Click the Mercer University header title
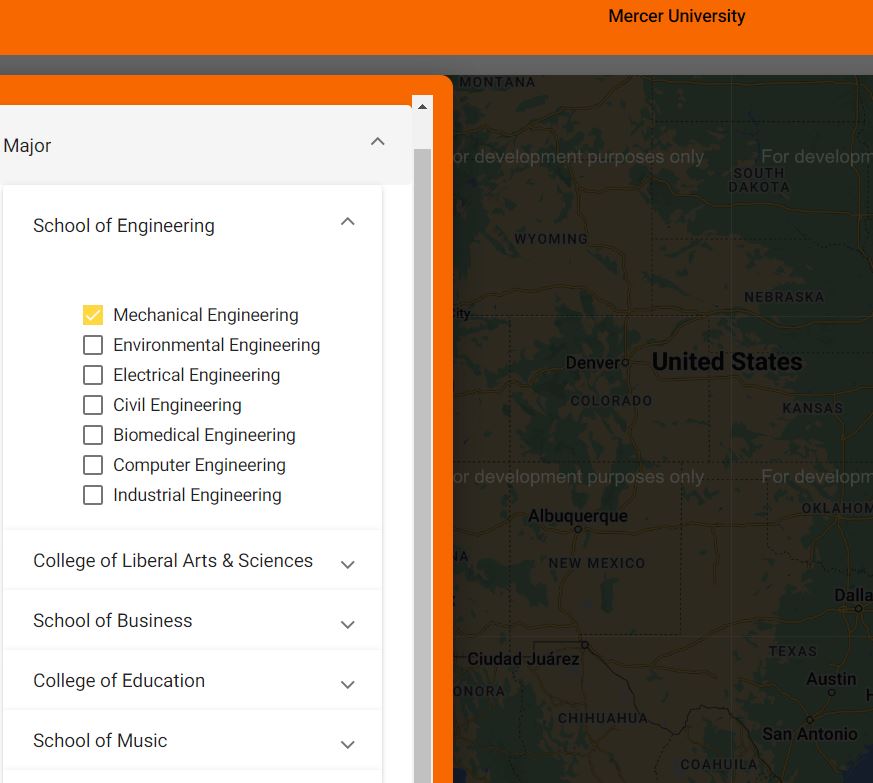Viewport: 873px width, 783px height. pos(676,16)
